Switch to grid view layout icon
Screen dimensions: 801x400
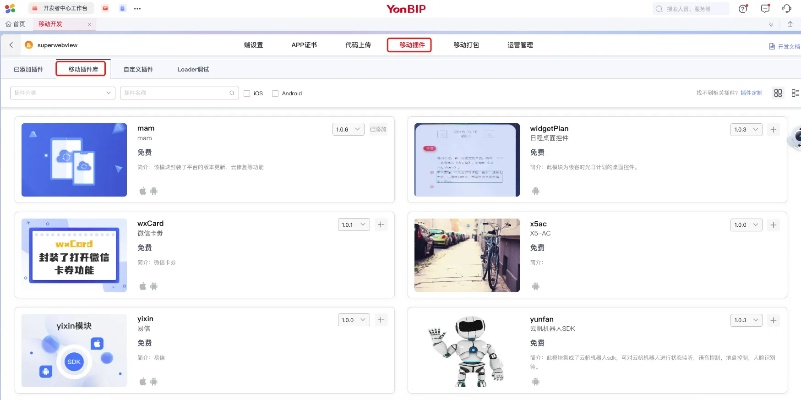(777, 93)
